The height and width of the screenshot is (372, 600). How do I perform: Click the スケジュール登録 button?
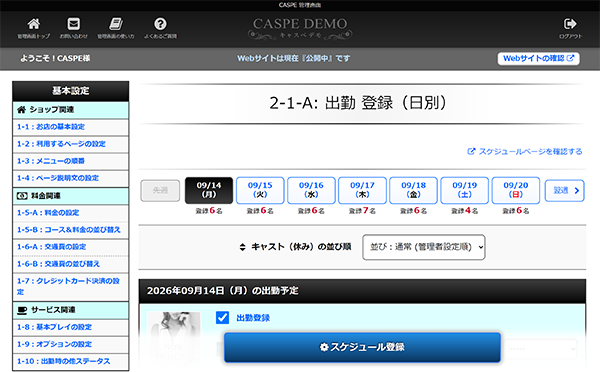[362, 347]
